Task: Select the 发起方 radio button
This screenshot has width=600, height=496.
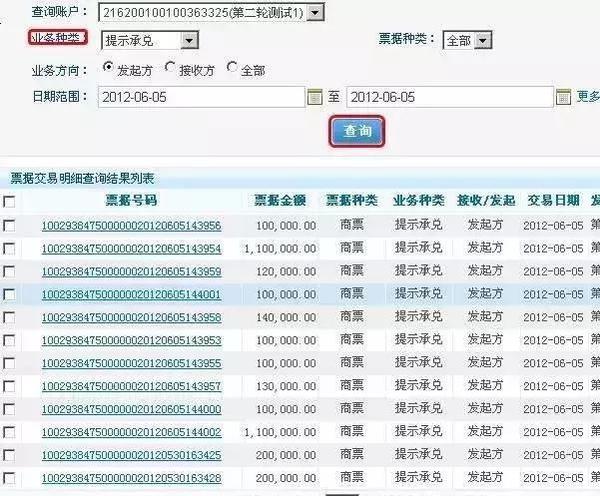Action: [109, 67]
